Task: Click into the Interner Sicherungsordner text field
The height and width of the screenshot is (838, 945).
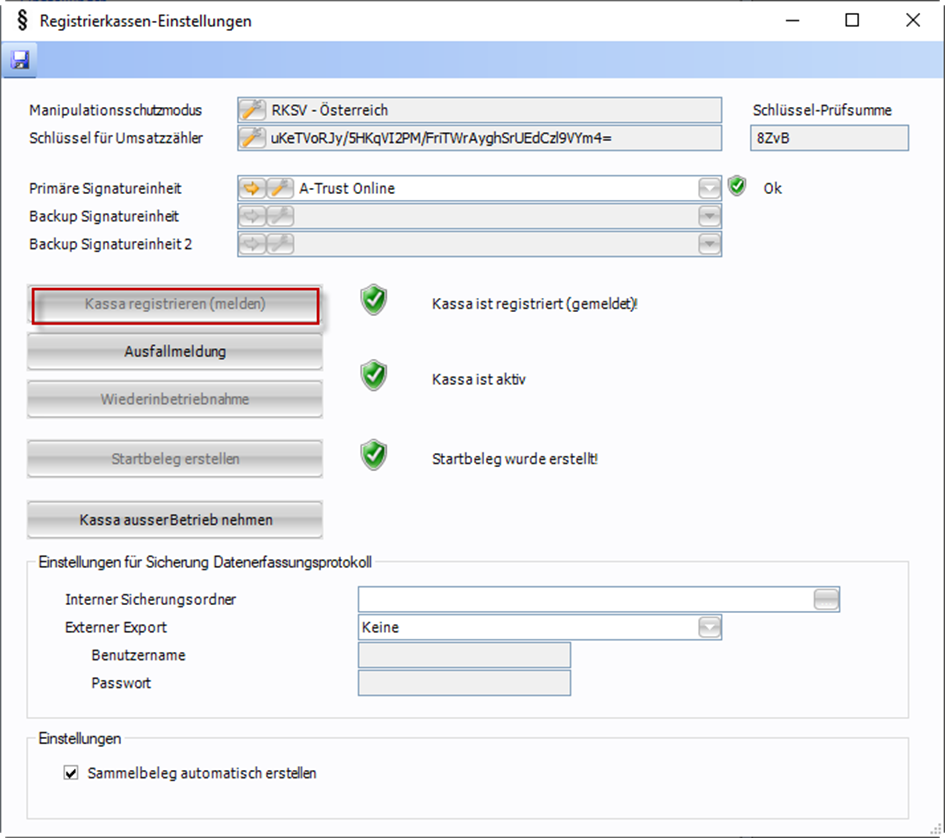Action: [x=585, y=599]
